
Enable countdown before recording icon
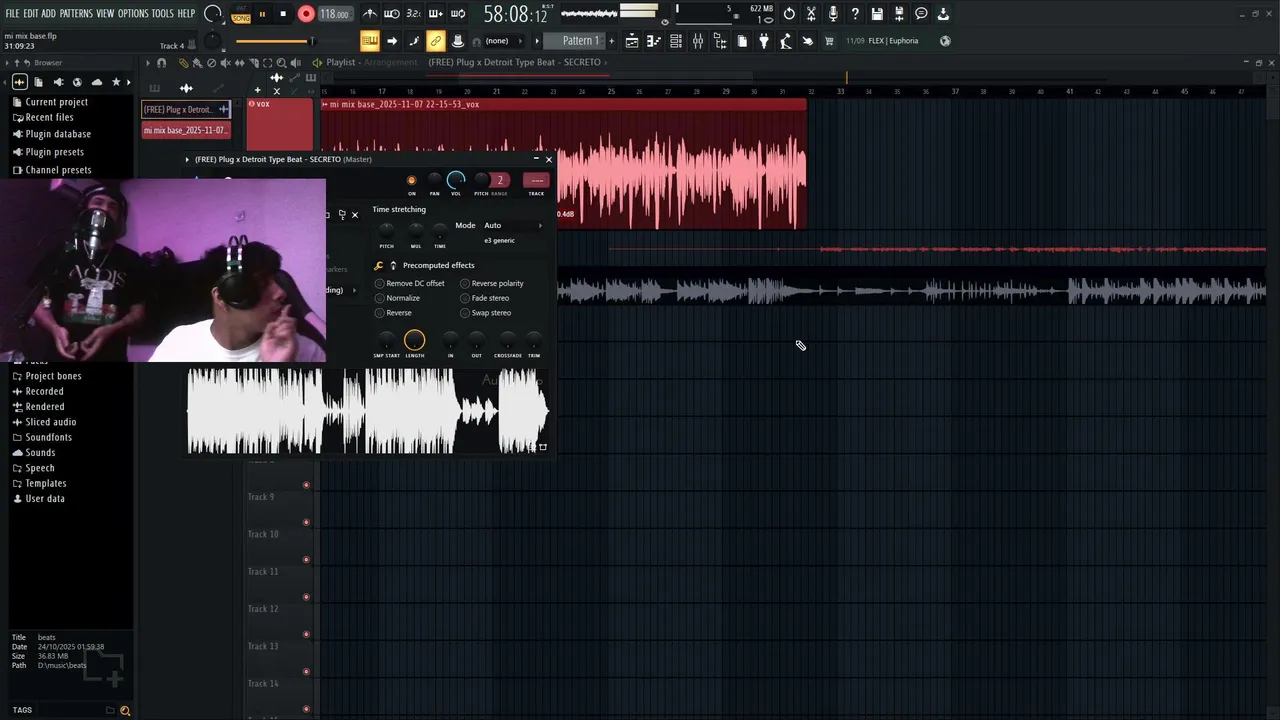tap(413, 14)
